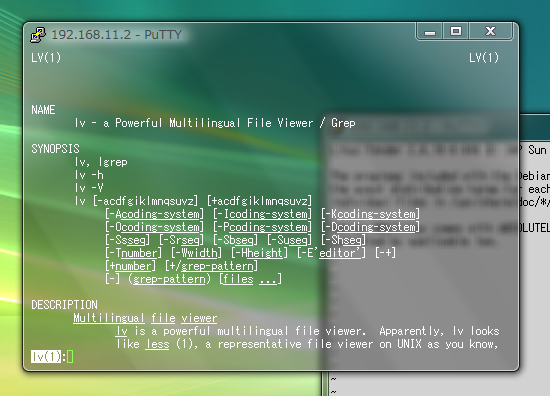Click the '[-Kcoding-system]' option

click(370, 214)
